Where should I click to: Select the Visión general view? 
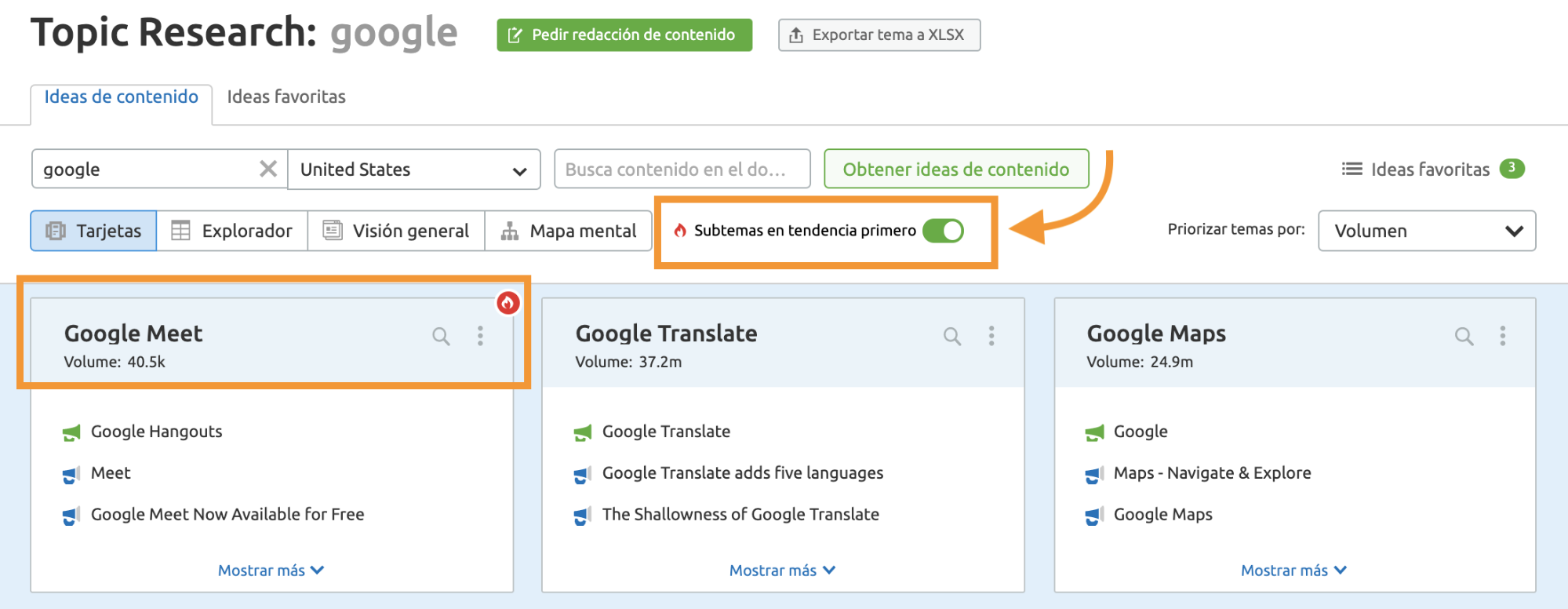tap(396, 231)
